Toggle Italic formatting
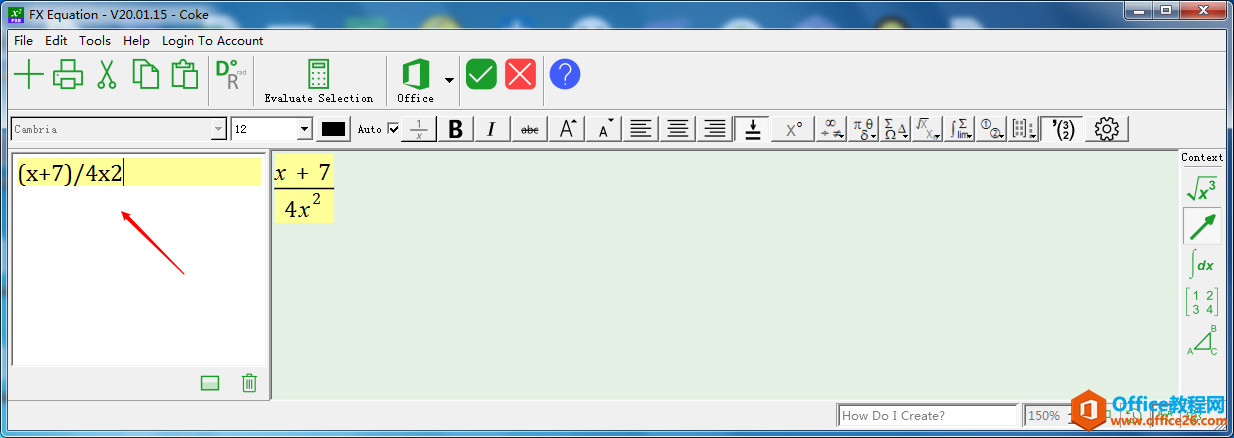1234x438 pixels. tap(491, 129)
